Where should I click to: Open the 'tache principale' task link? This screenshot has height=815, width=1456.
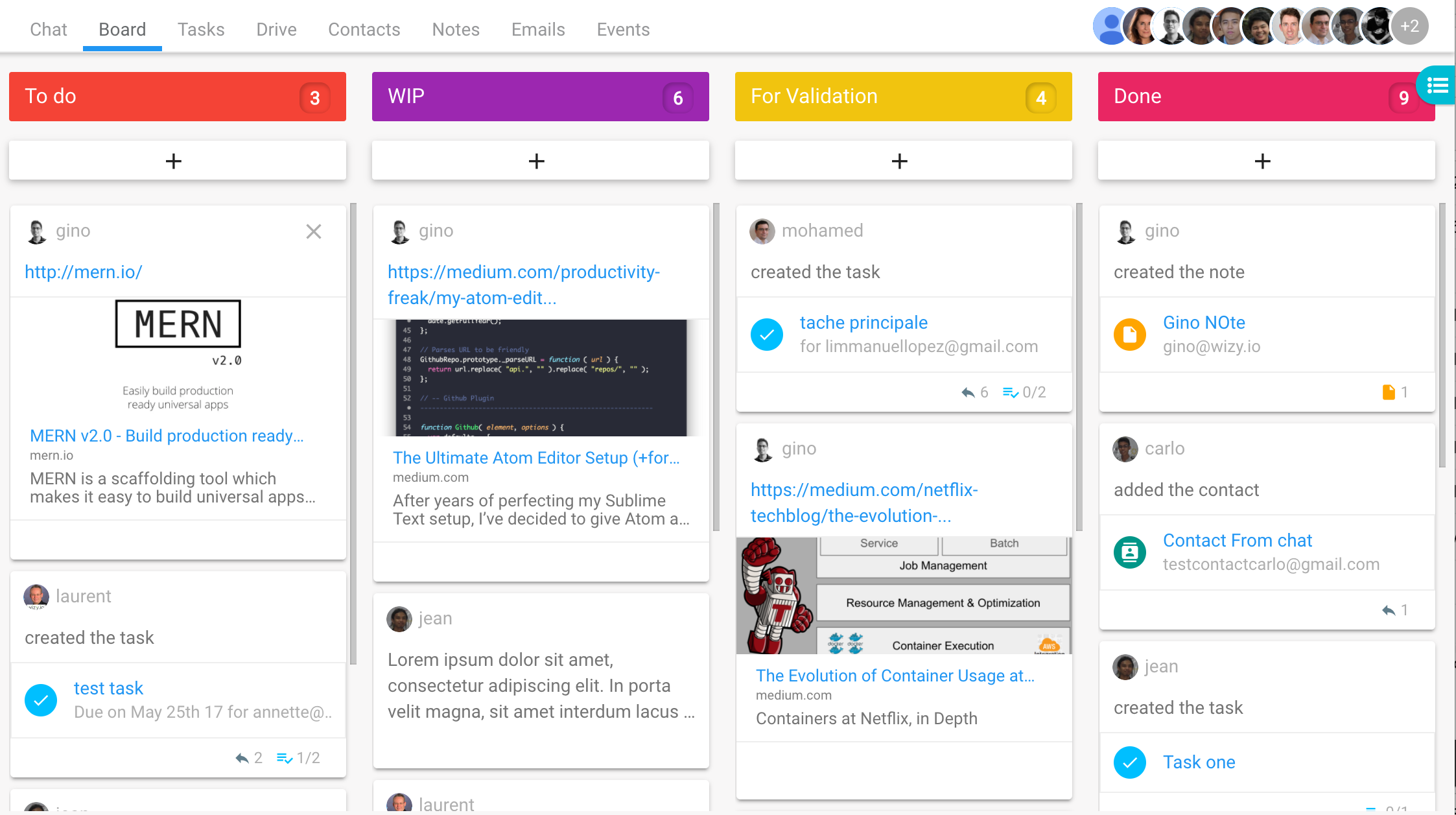pyautogui.click(x=863, y=322)
